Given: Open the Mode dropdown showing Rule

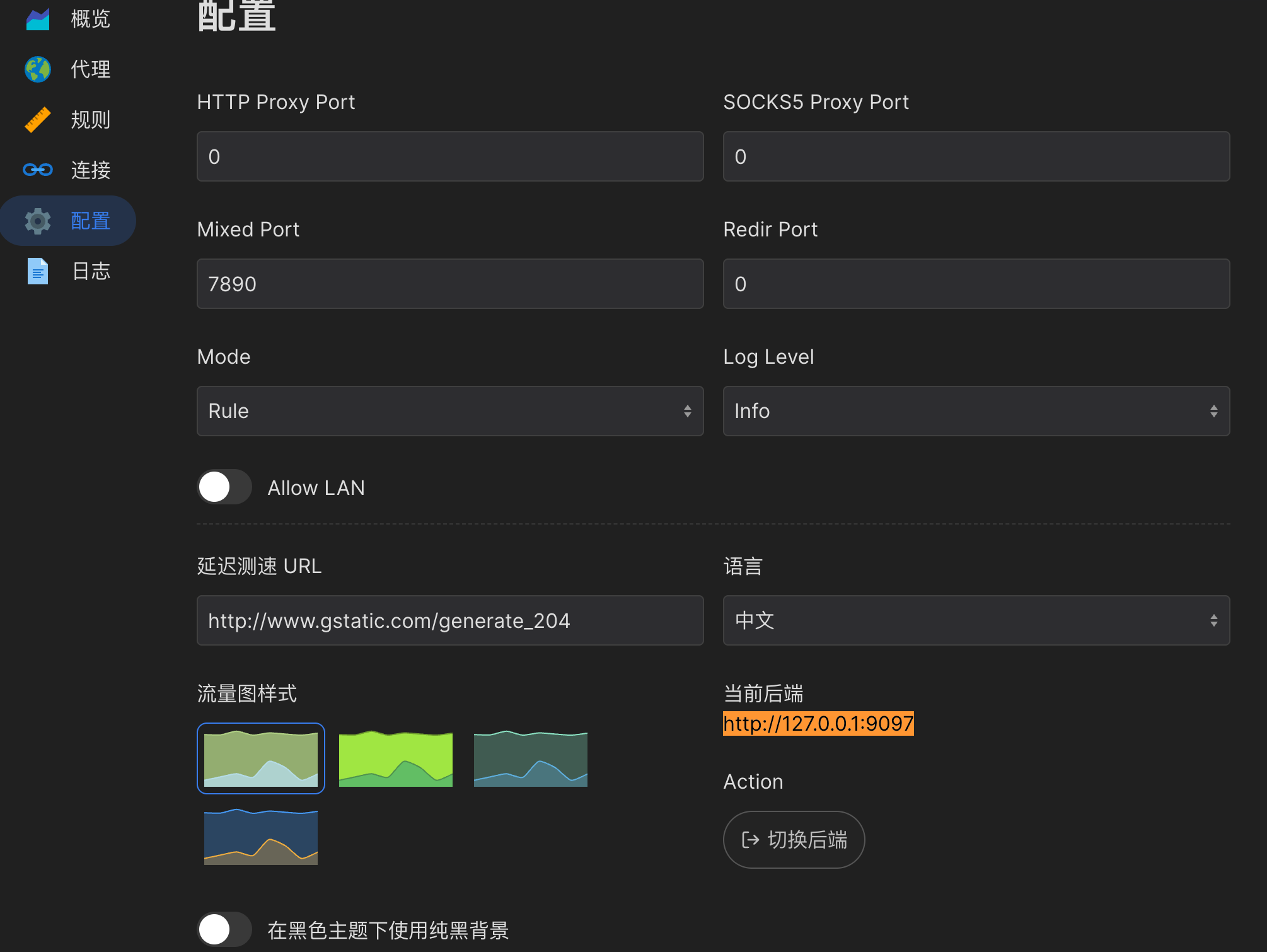Looking at the screenshot, I should [x=449, y=411].
